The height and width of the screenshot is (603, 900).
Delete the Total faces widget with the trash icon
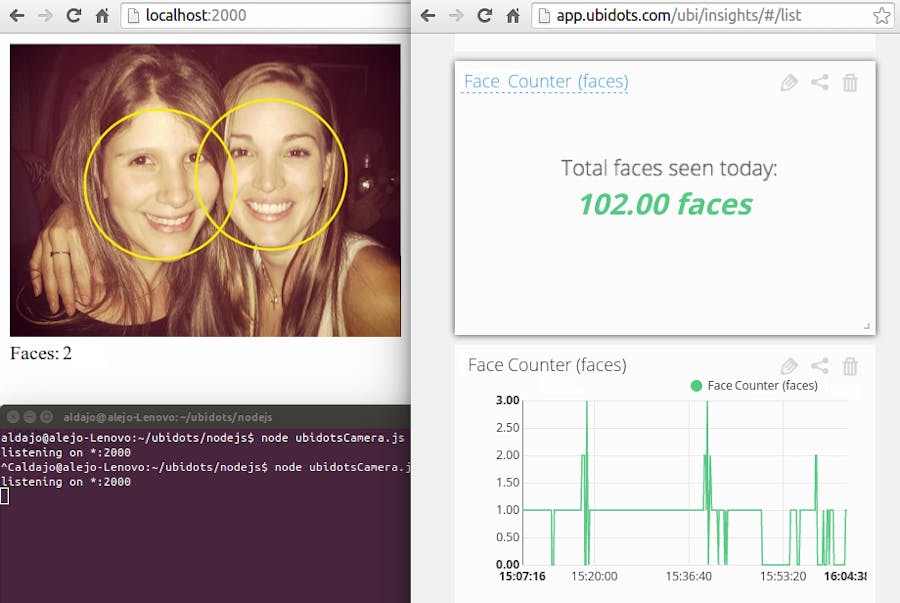coord(851,83)
